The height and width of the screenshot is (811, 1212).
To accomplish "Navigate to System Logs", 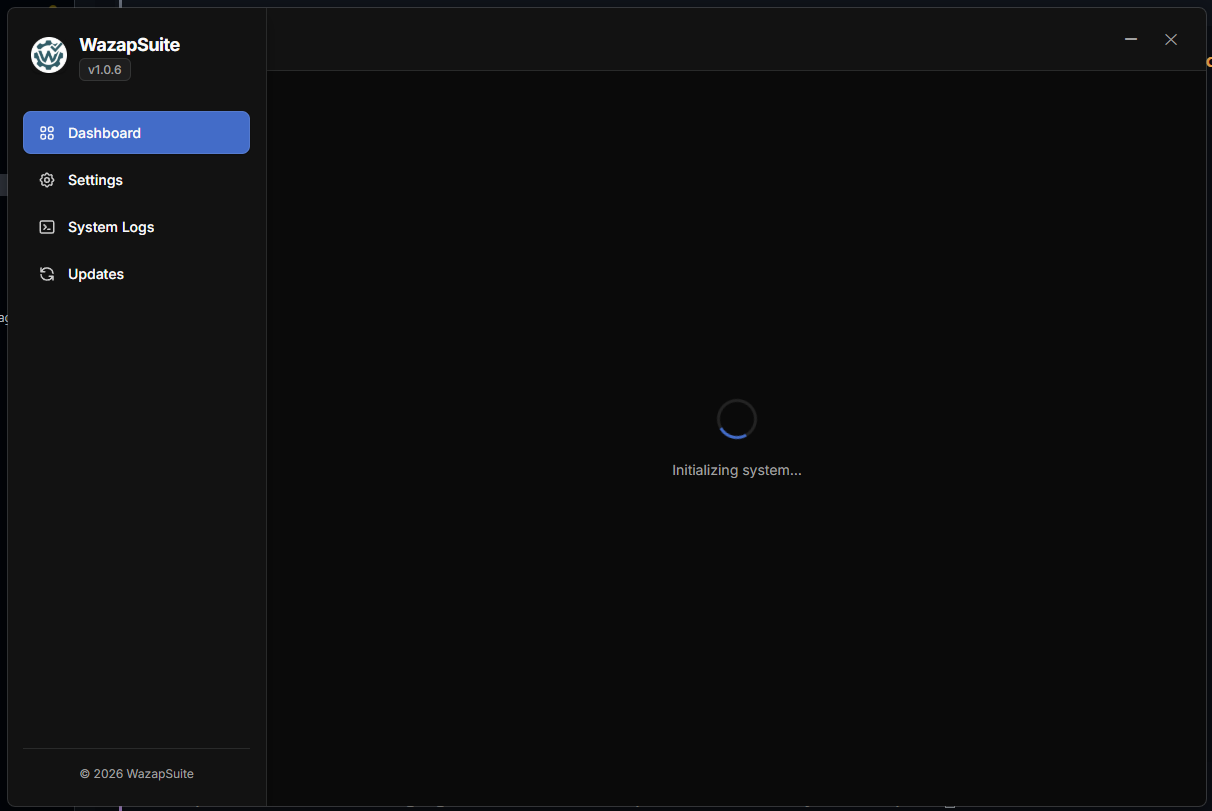I will [110, 227].
